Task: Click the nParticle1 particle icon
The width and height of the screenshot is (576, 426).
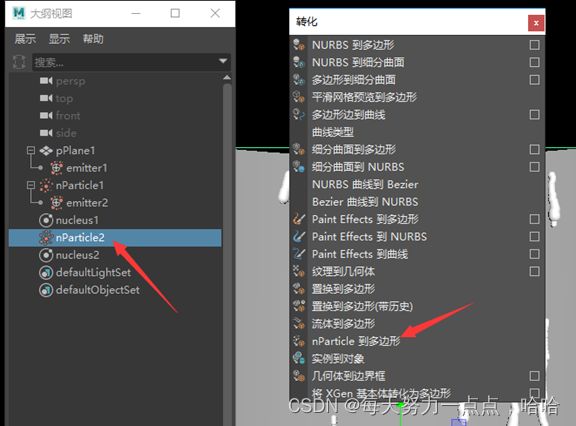Action: pyautogui.click(x=46, y=185)
